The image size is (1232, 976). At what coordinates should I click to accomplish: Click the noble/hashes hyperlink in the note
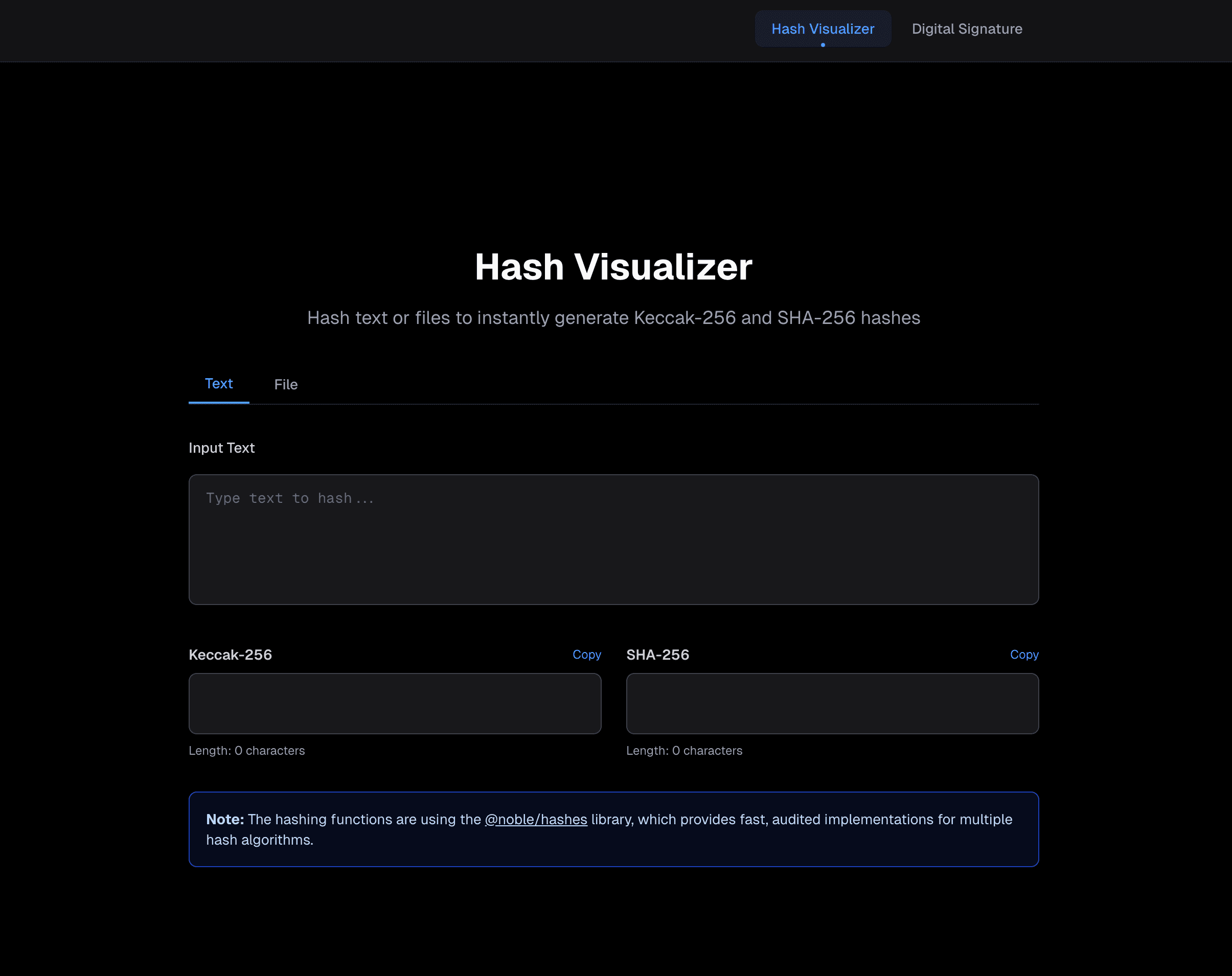[535, 819]
